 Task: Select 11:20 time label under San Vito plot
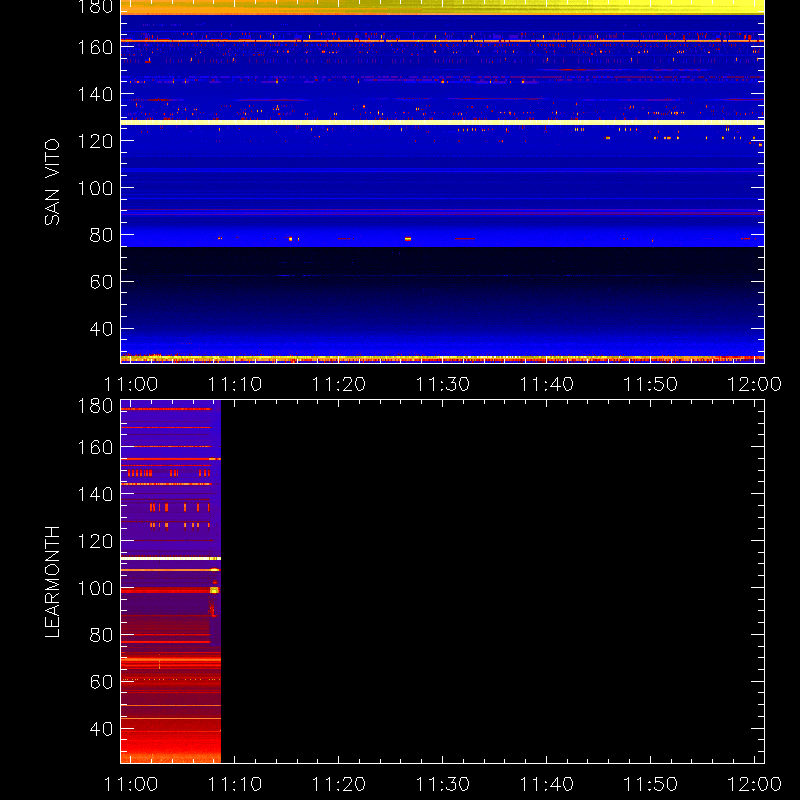[x=339, y=384]
